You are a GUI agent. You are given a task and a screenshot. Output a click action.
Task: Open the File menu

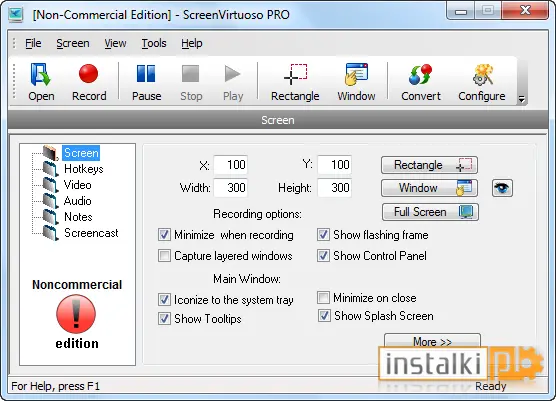tap(33, 43)
